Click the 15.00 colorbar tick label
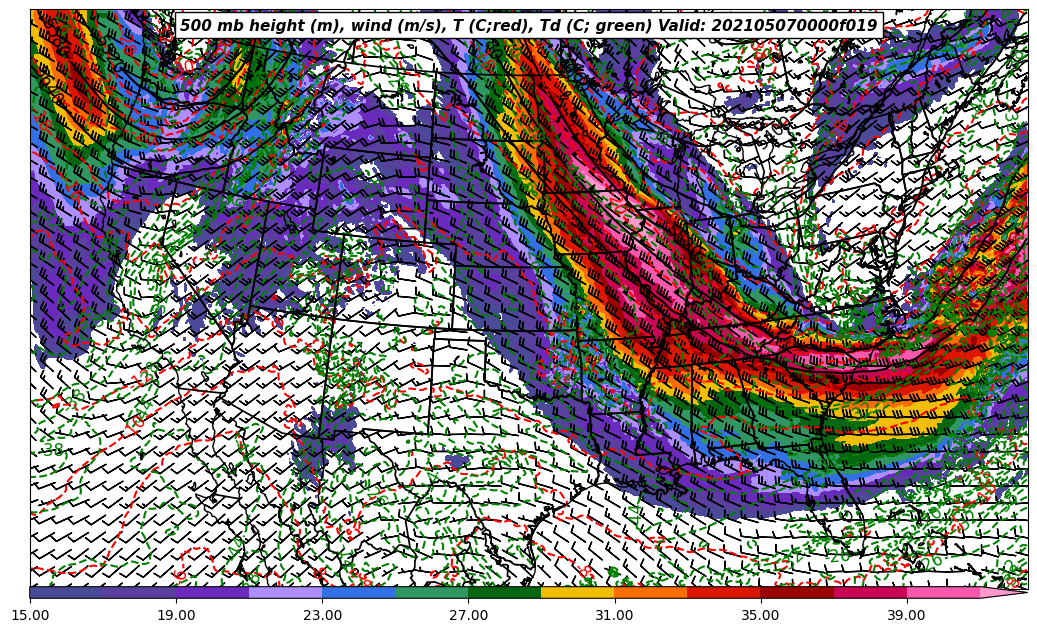The height and width of the screenshot is (632, 1037). 31,614
